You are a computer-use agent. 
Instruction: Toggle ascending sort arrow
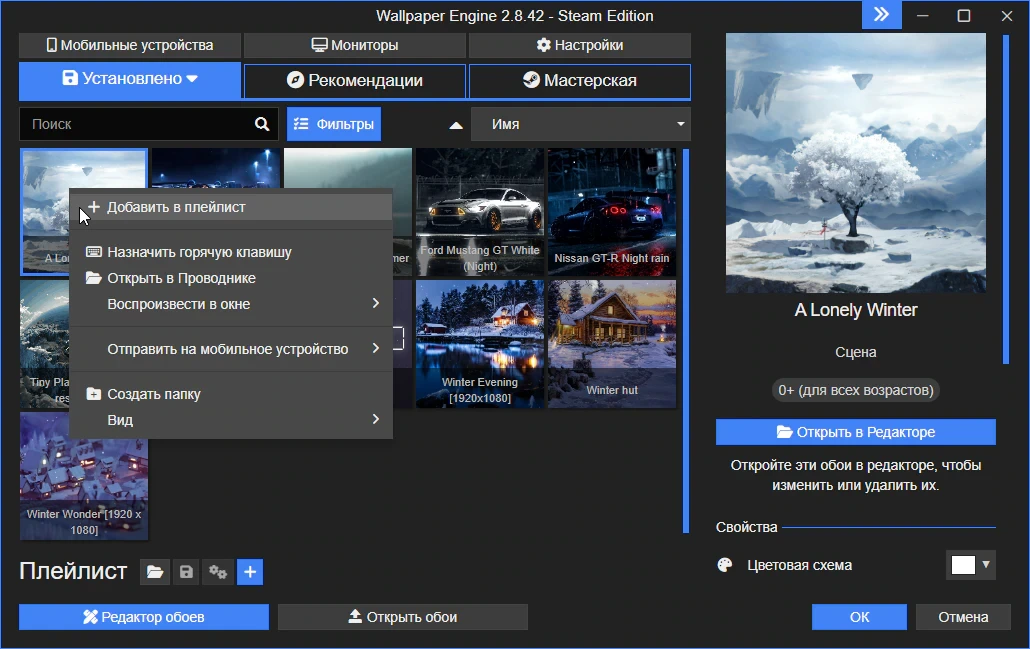point(456,125)
